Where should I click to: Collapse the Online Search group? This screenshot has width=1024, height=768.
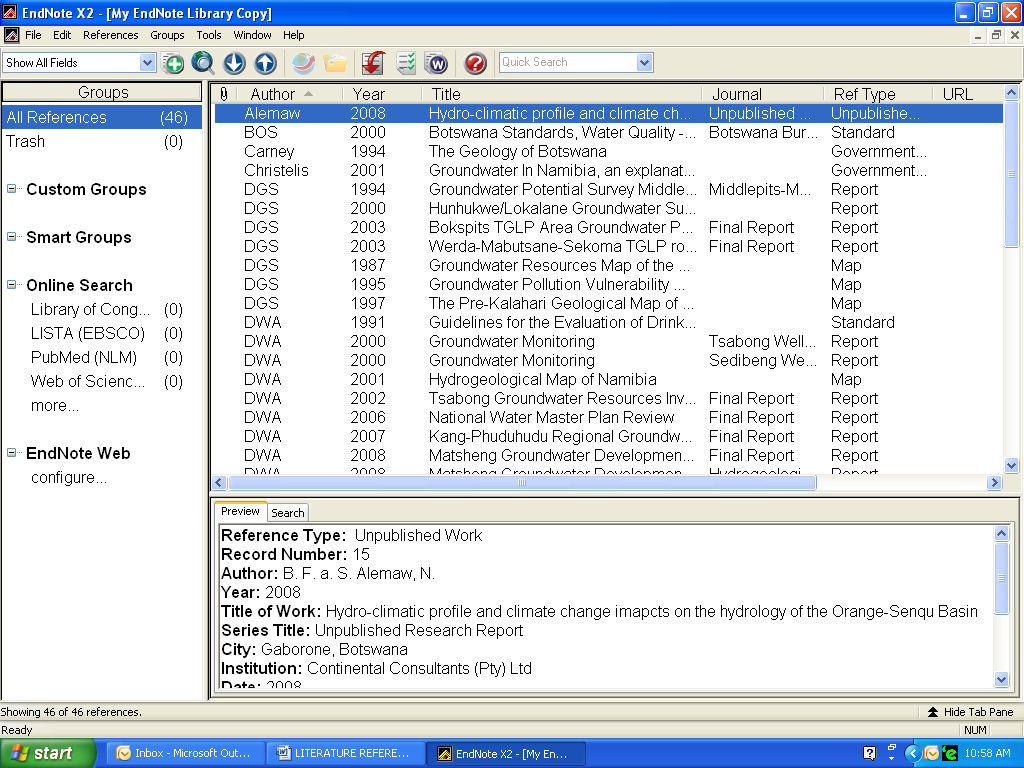(12, 285)
